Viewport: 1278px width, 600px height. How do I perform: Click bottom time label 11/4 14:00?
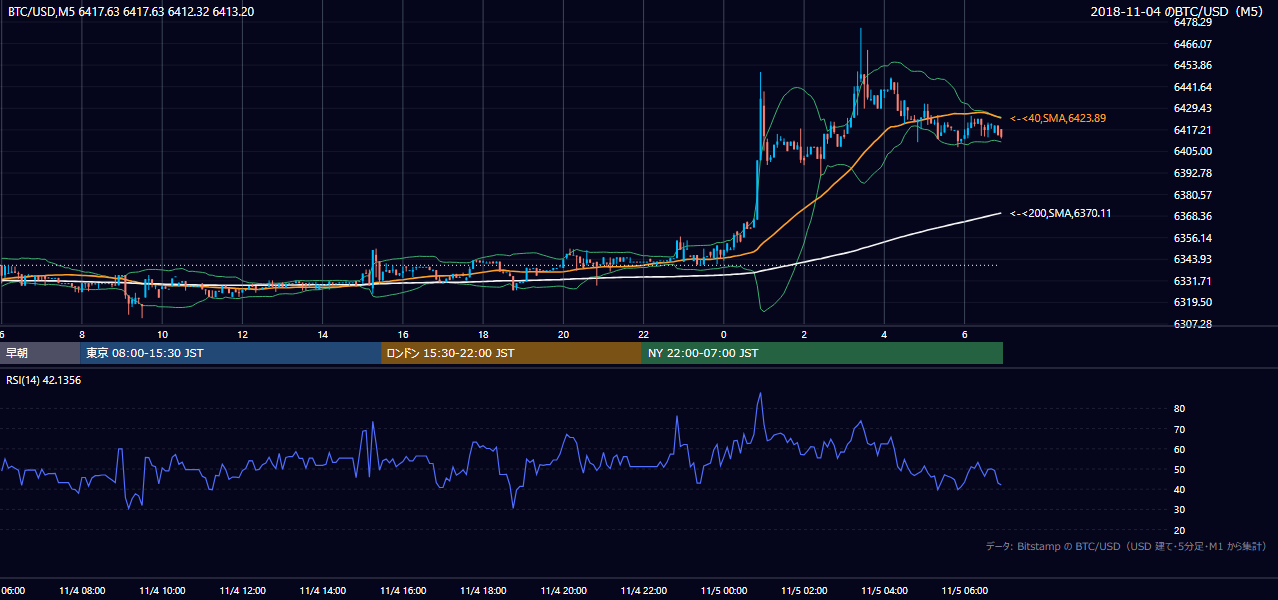click(x=322, y=590)
